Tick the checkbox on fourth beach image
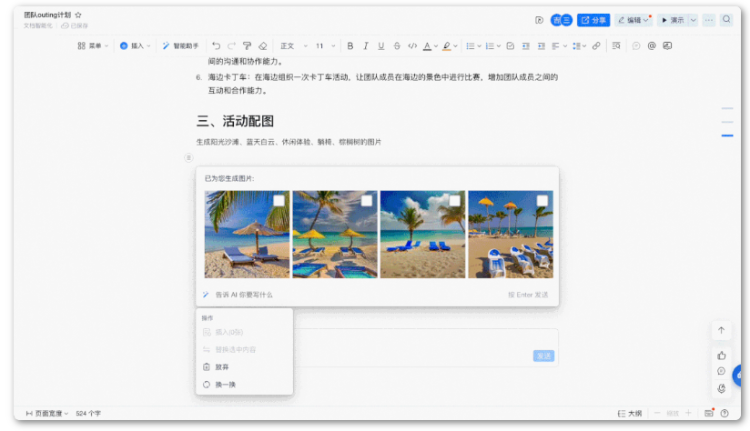The height and width of the screenshot is (431, 750). click(x=542, y=201)
